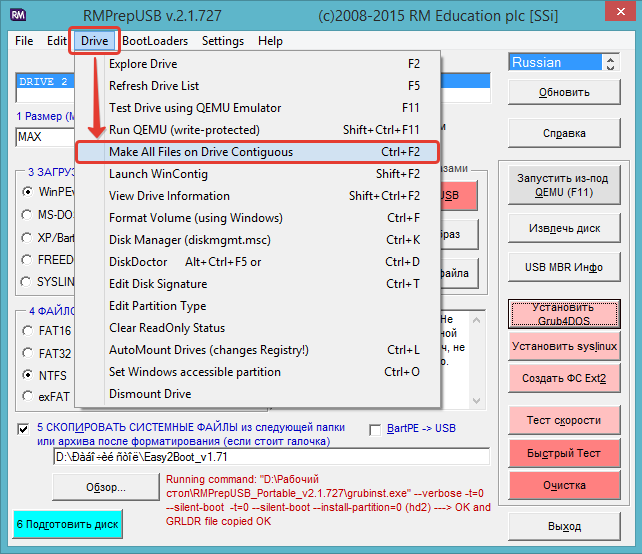Toggle the copy system files checkbox

pos(23,429)
